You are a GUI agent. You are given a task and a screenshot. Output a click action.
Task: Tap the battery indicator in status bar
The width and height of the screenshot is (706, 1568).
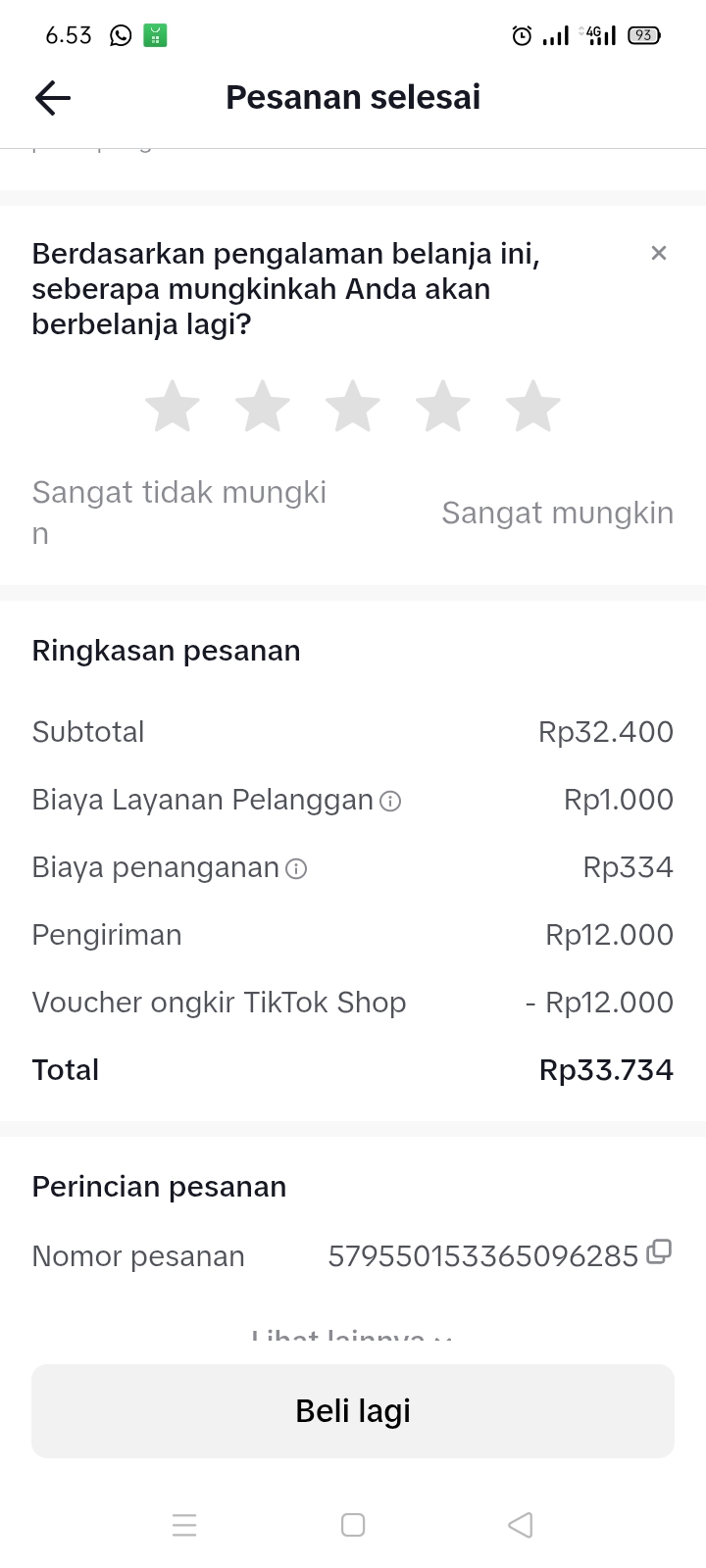coord(643,36)
